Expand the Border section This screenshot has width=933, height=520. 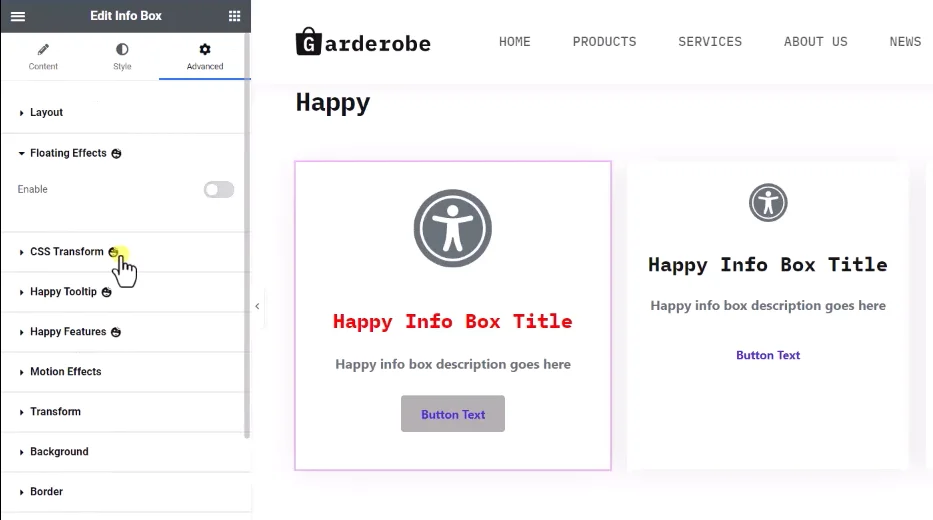125,491
